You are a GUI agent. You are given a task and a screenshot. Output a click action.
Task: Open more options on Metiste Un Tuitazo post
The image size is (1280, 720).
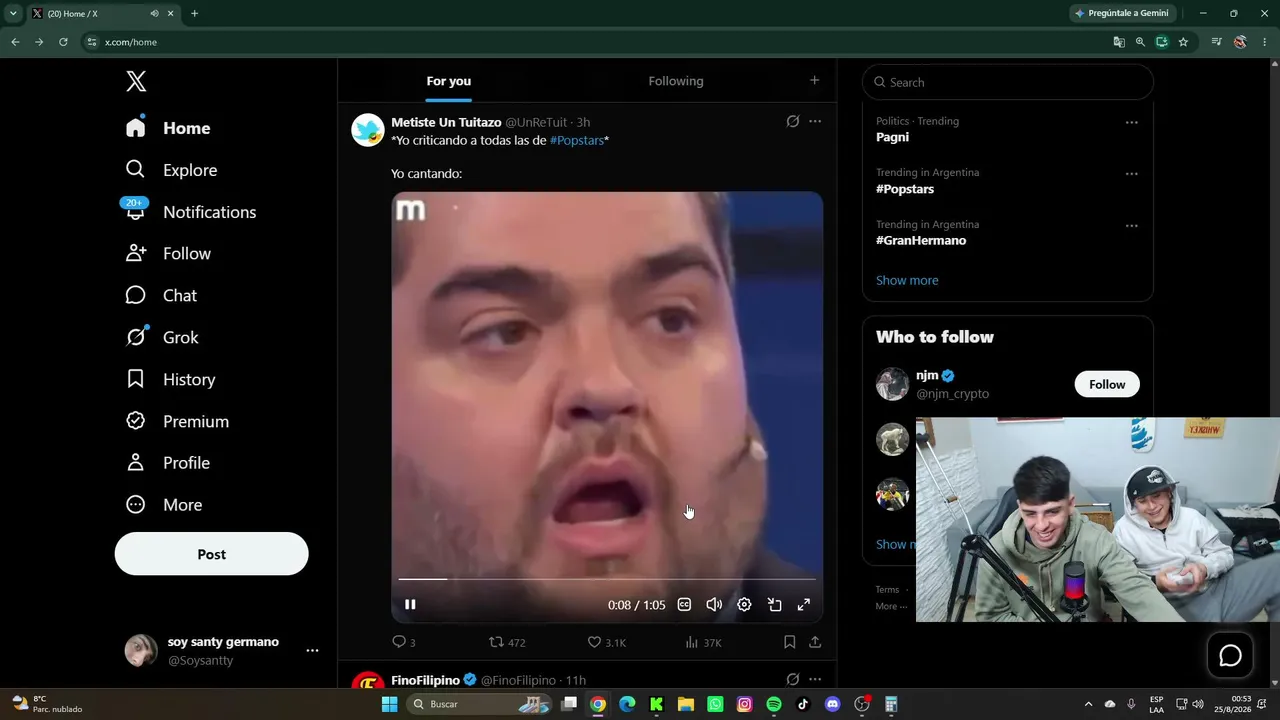pos(815,122)
